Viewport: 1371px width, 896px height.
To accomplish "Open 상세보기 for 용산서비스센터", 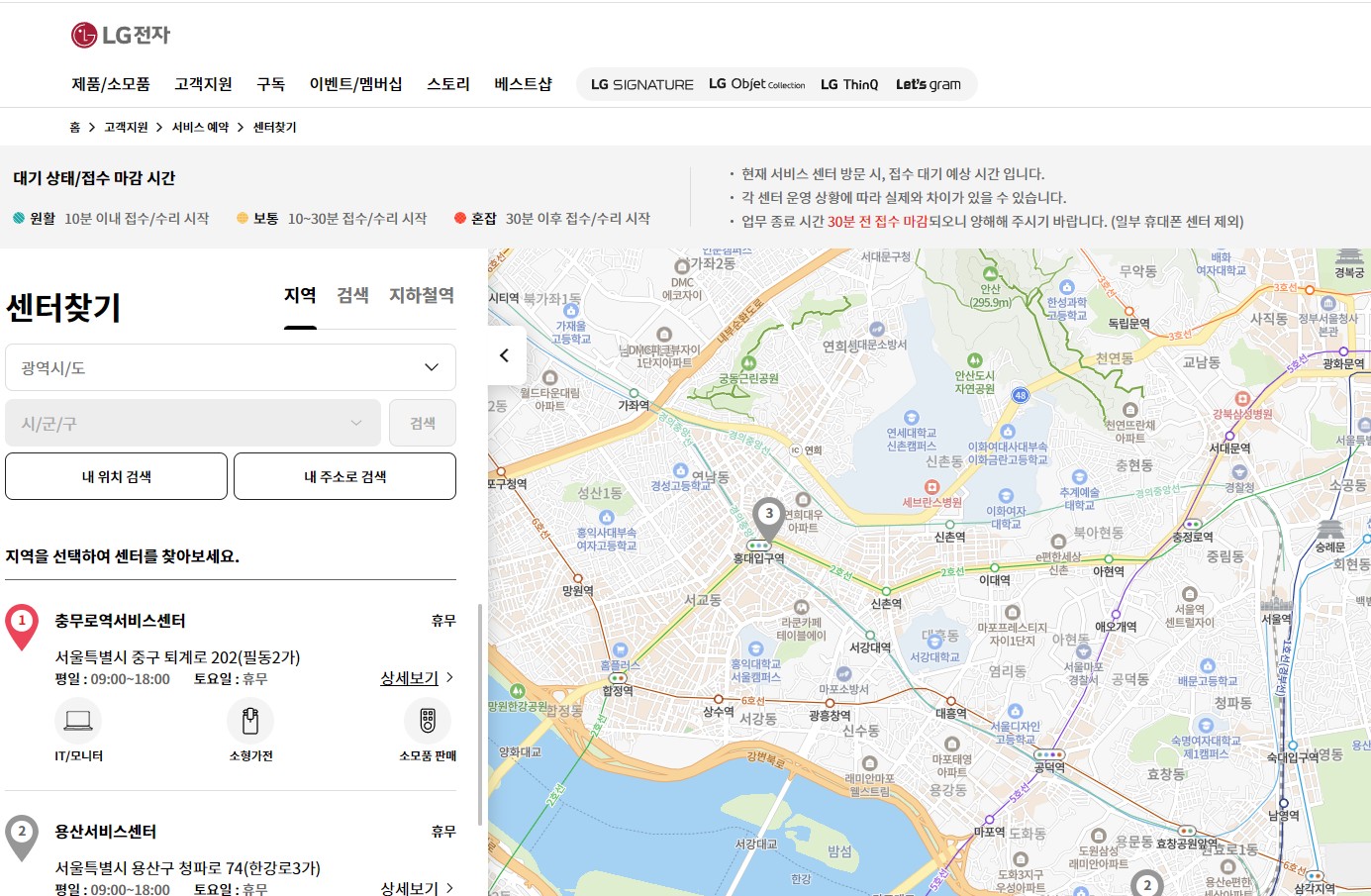I will (417, 888).
